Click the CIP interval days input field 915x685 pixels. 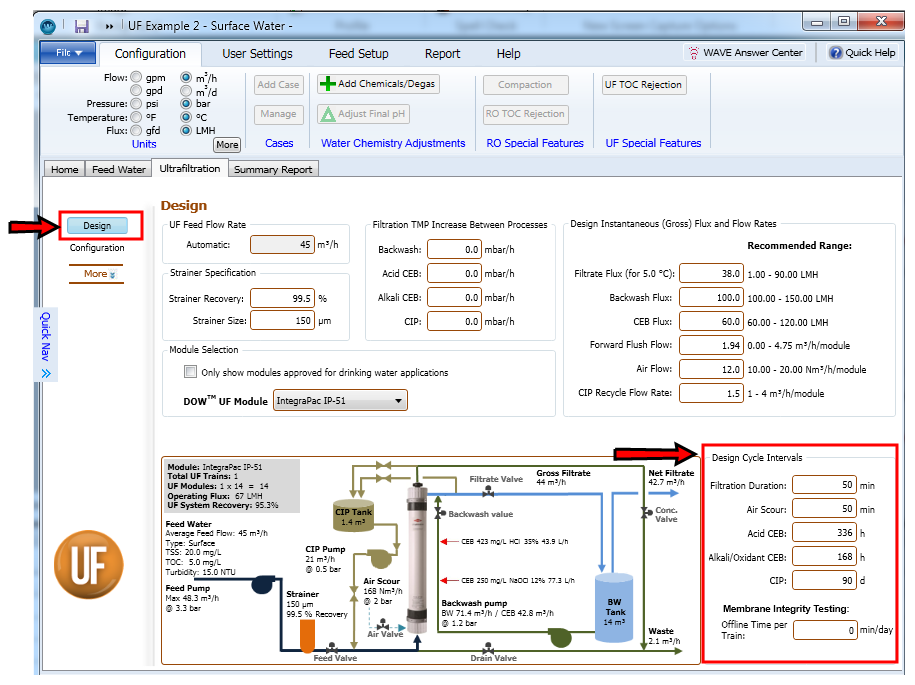coord(824,581)
